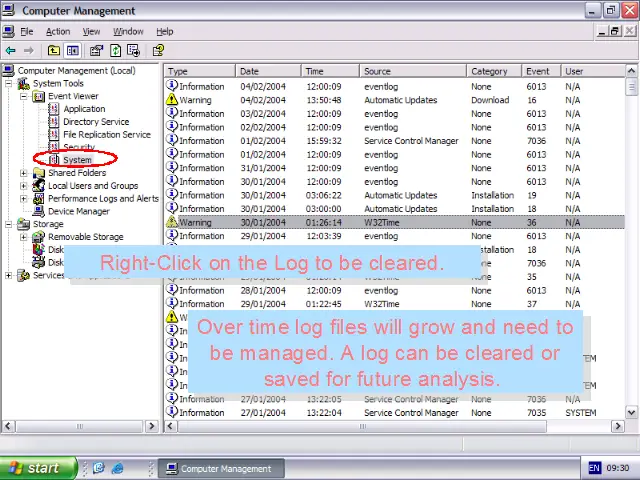Click the Forward arrow toolbar icon
Image resolution: width=640 pixels, height=480 pixels.
click(x=29, y=51)
